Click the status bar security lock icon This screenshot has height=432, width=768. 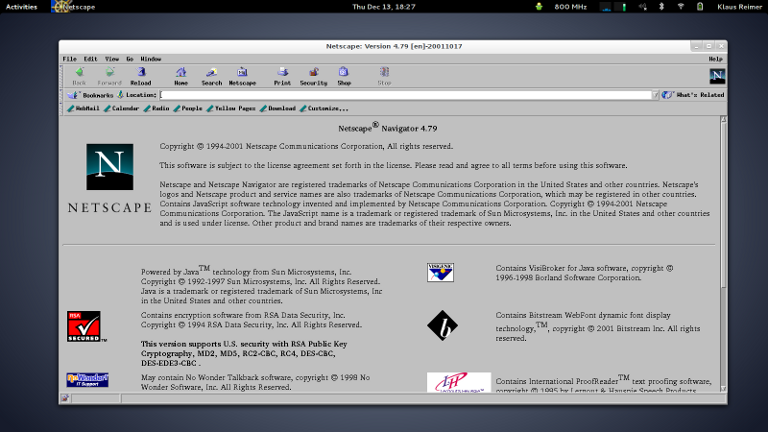pyautogui.click(x=65, y=399)
